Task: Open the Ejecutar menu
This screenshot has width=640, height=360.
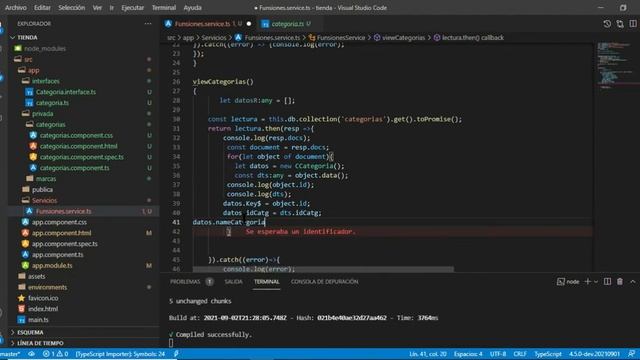Action: point(133,7)
